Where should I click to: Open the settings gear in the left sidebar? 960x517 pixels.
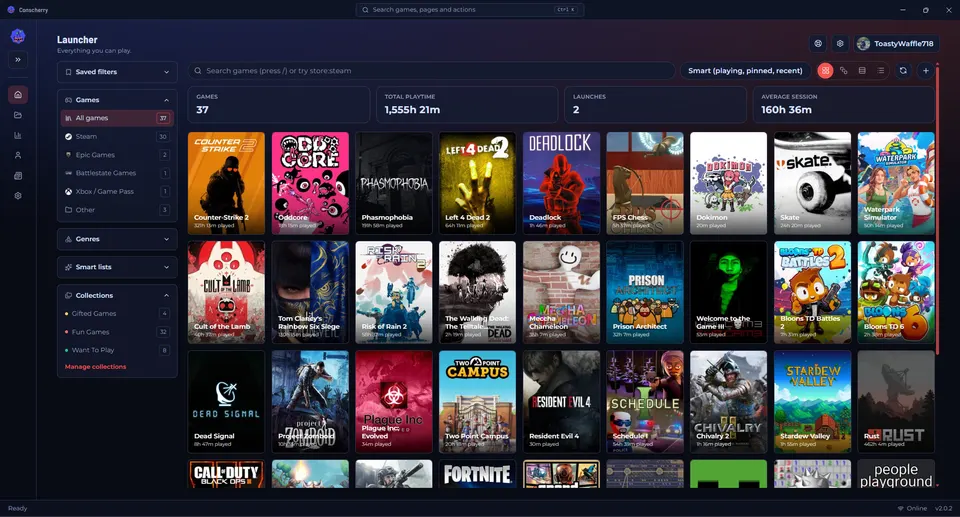click(18, 196)
